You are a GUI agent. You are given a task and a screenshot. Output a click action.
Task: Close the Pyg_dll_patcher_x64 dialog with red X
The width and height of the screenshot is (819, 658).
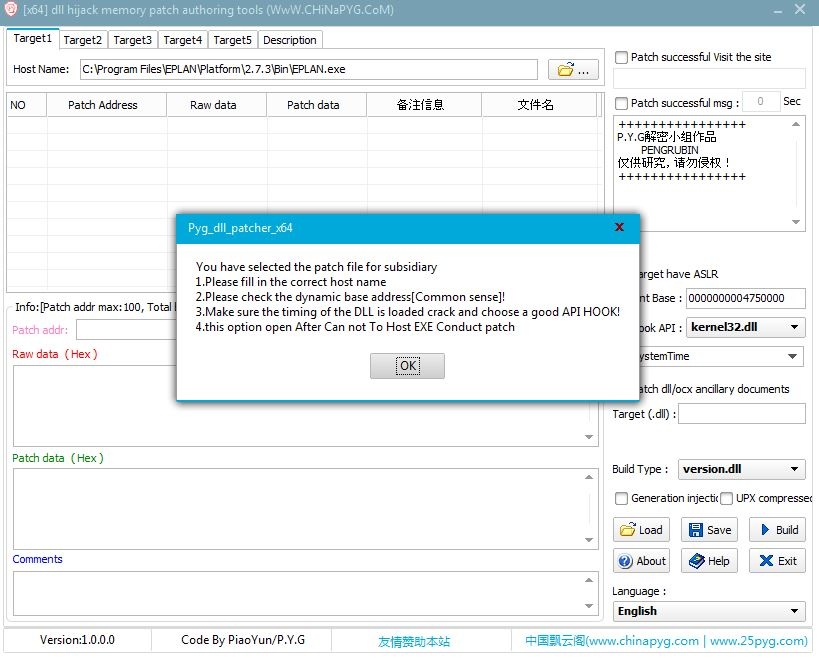[x=619, y=227]
